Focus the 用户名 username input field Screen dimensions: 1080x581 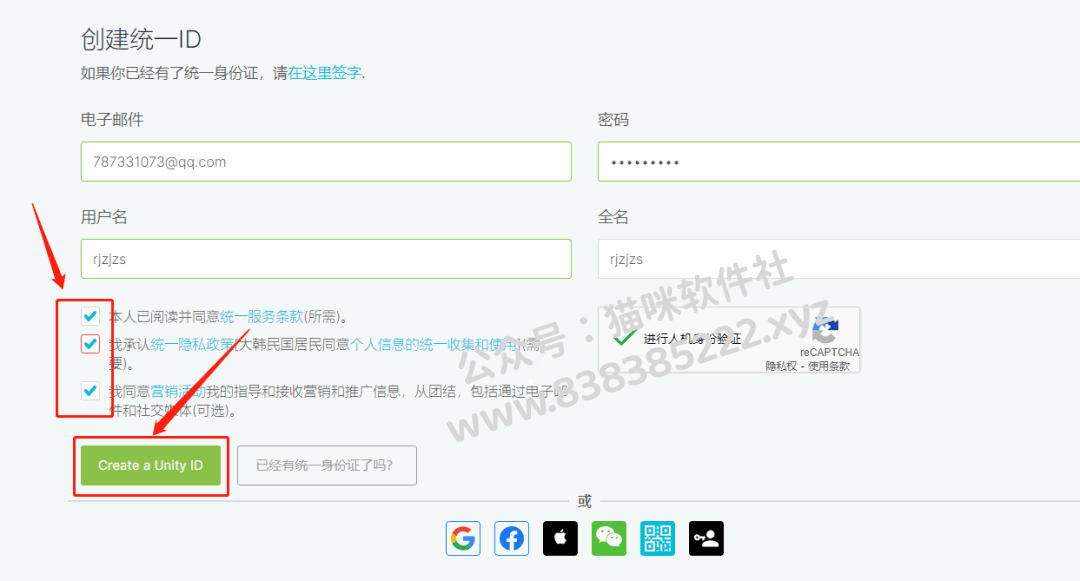[326, 259]
